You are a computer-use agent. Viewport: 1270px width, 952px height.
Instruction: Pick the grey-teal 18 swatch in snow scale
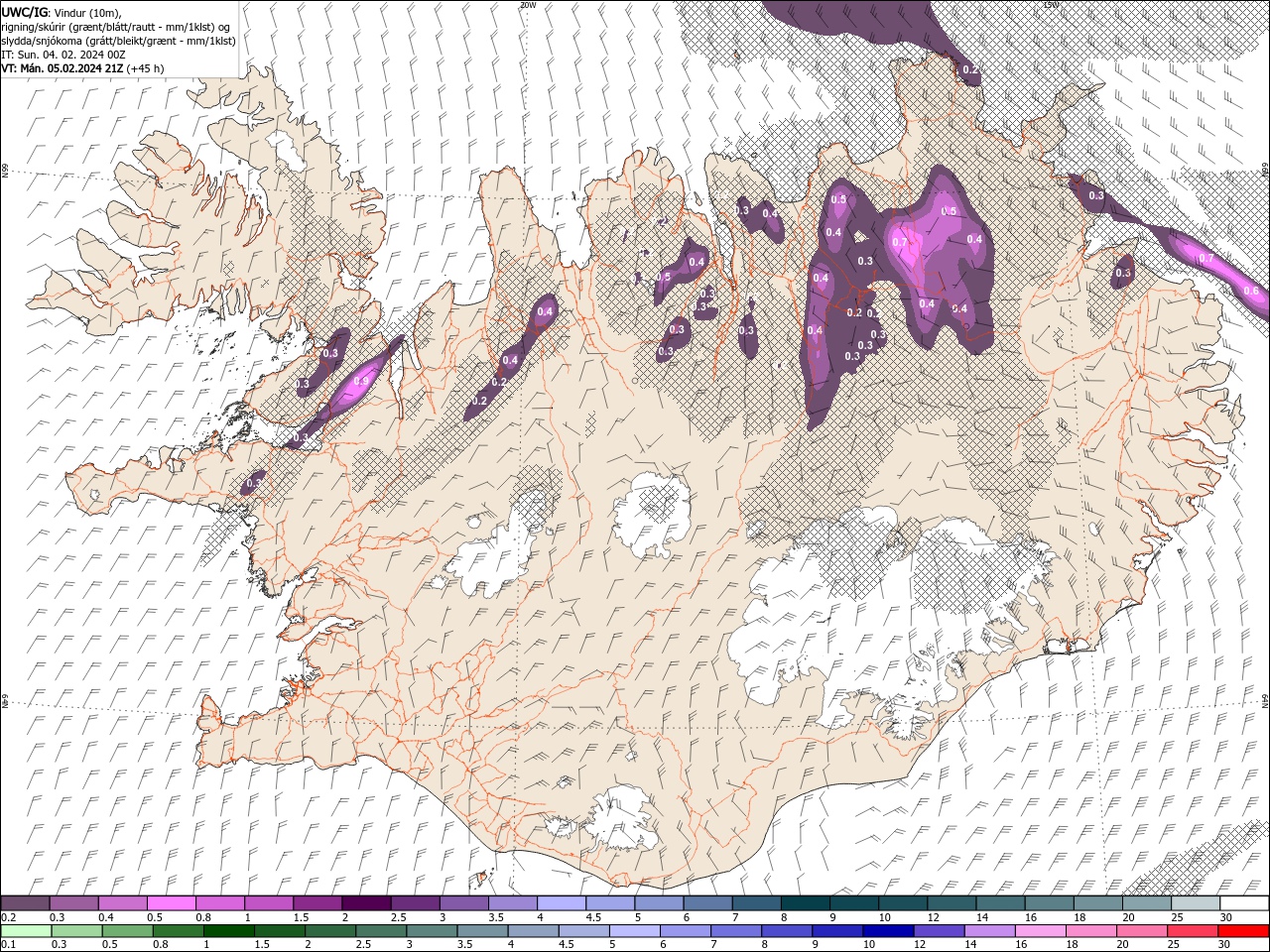tap(1098, 903)
